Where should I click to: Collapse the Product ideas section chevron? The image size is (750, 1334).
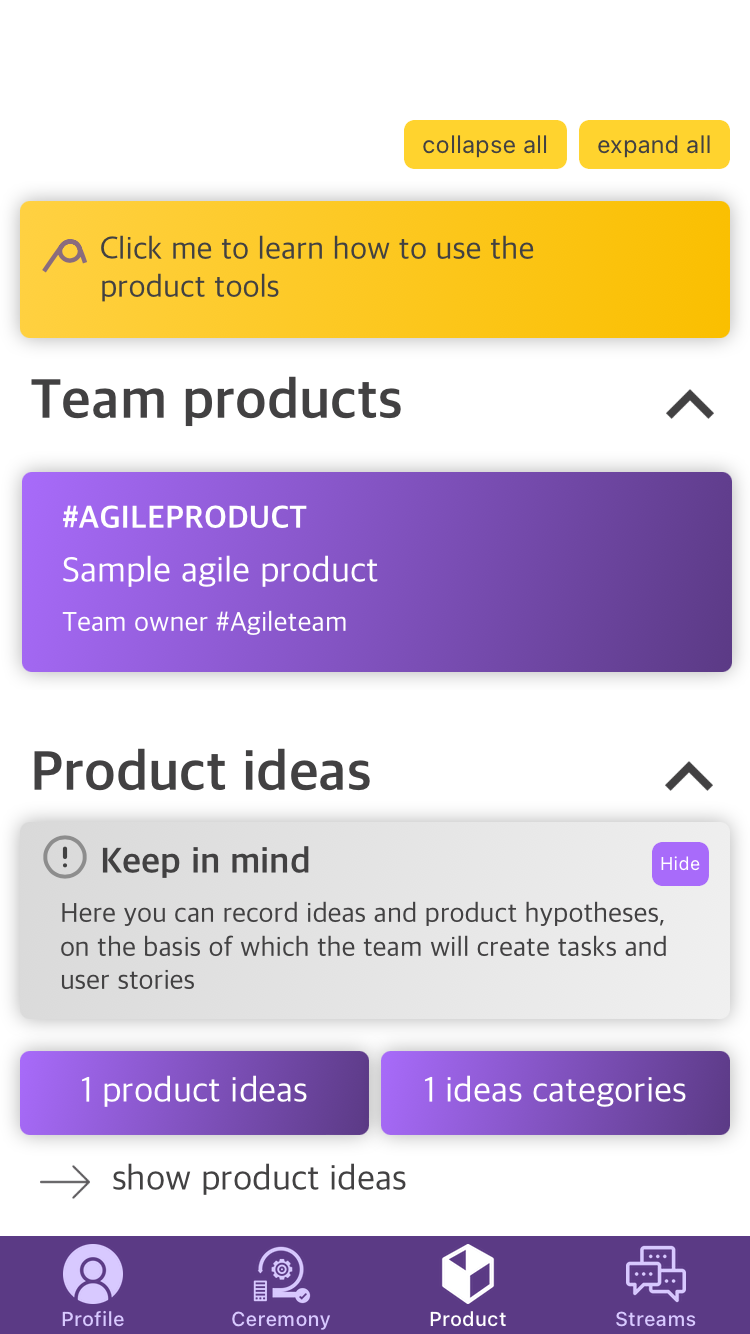click(690, 776)
